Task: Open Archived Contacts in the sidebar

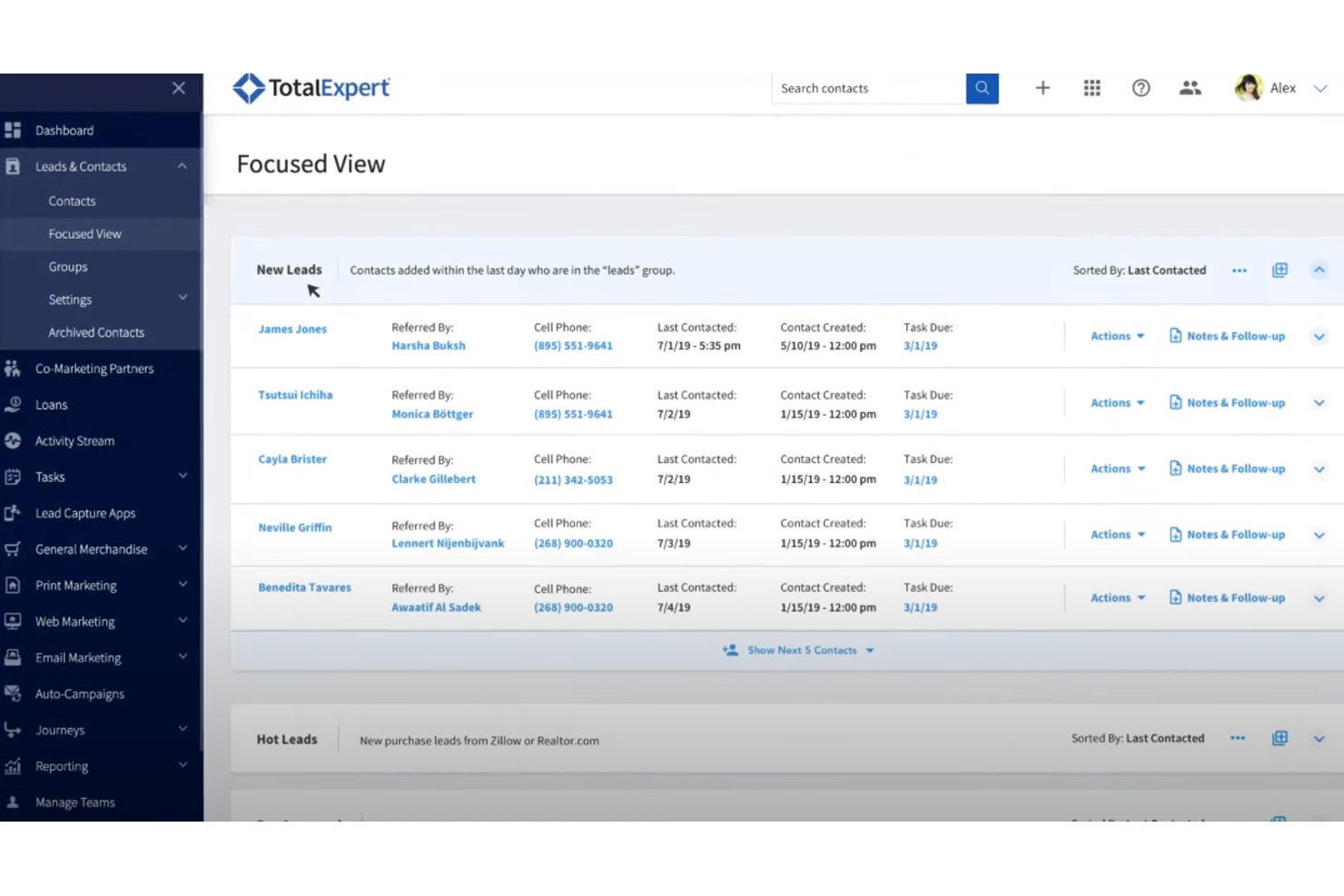Action: point(96,332)
